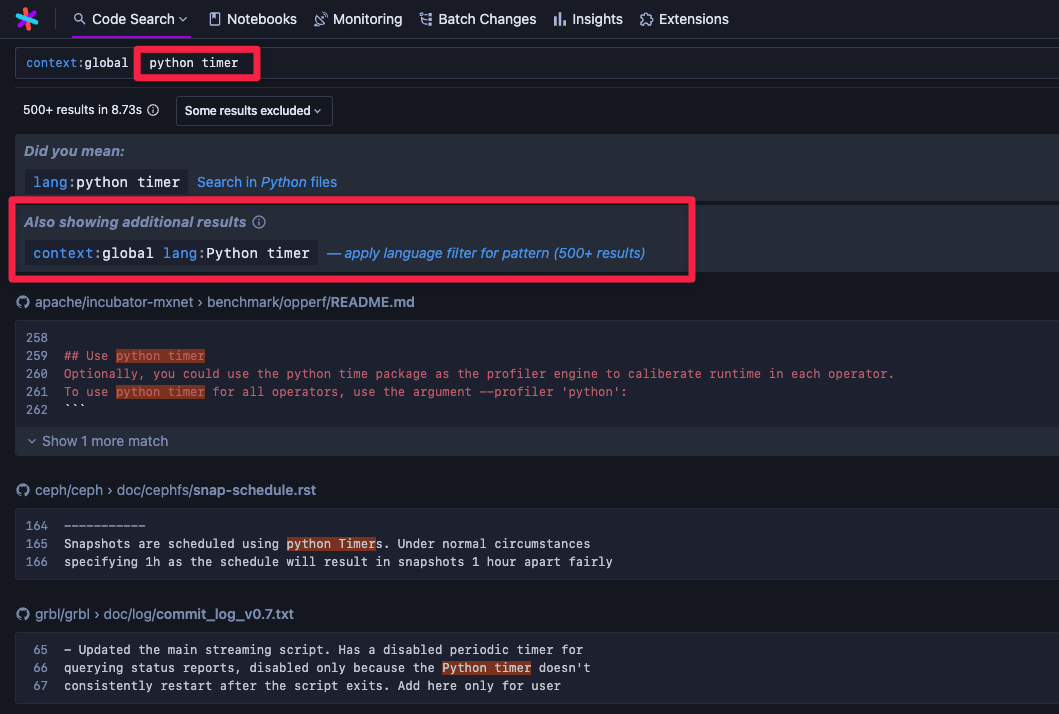Open Batch Changes page
This screenshot has height=714, width=1059.
(477, 19)
